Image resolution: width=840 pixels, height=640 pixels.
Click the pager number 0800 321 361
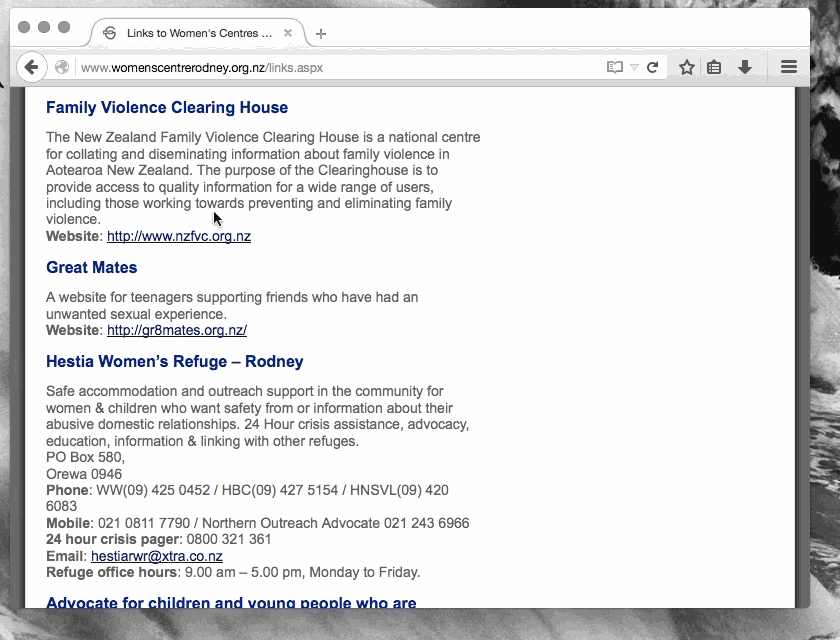click(229, 539)
